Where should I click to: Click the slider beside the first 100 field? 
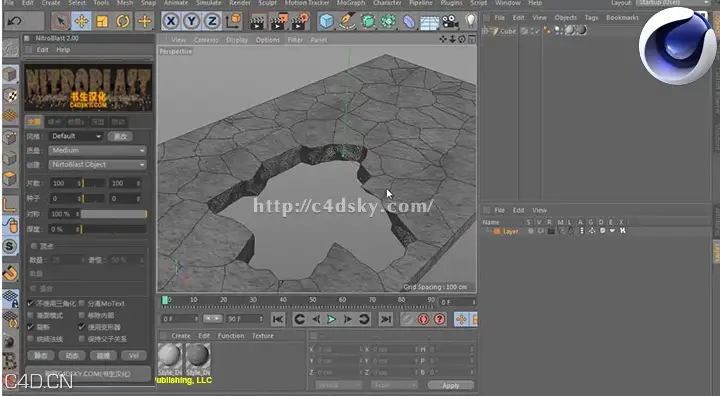(94, 183)
